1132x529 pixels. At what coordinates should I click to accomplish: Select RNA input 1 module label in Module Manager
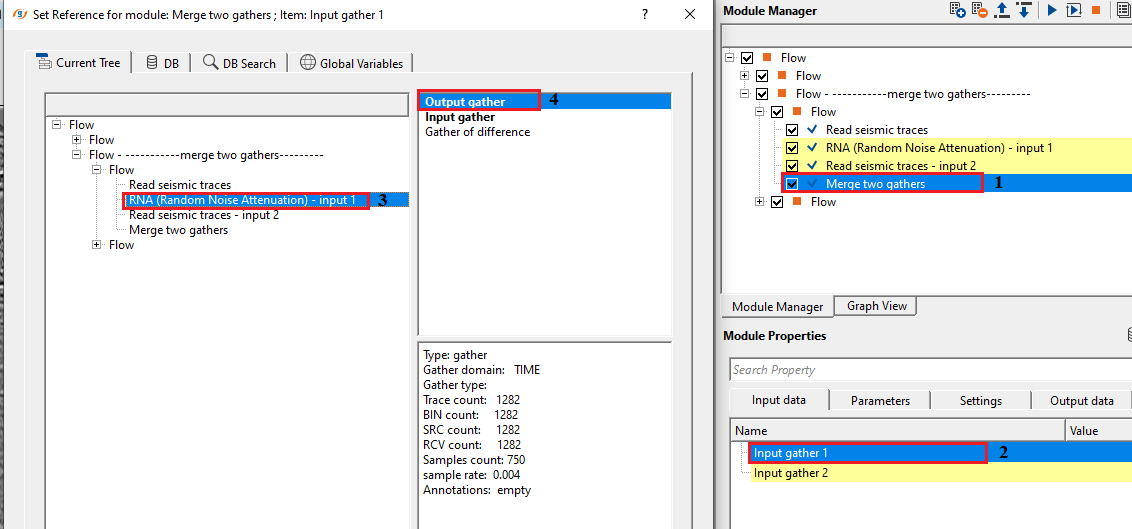pos(939,148)
